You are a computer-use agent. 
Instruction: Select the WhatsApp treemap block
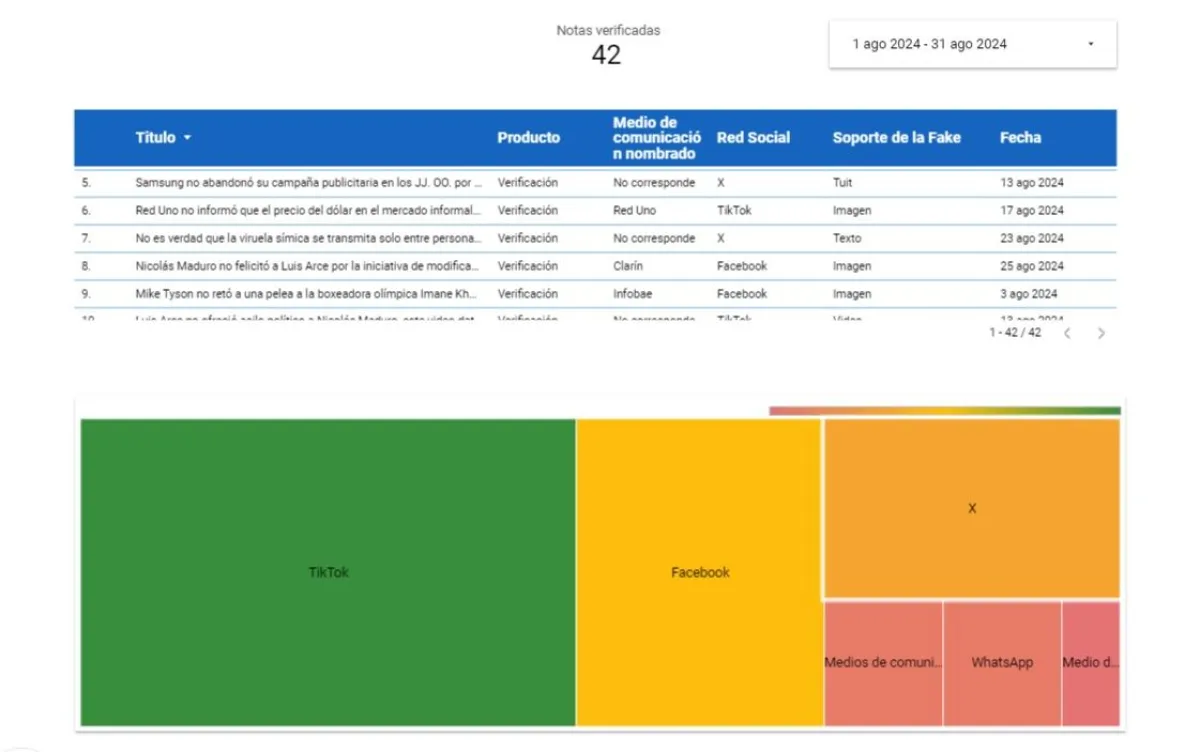[1002, 663]
